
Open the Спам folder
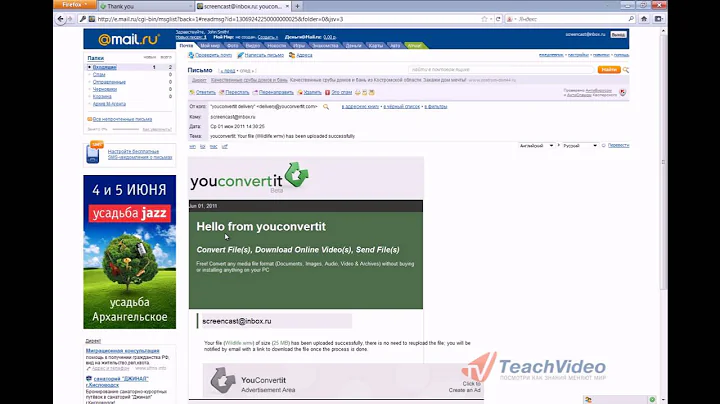[99, 74]
